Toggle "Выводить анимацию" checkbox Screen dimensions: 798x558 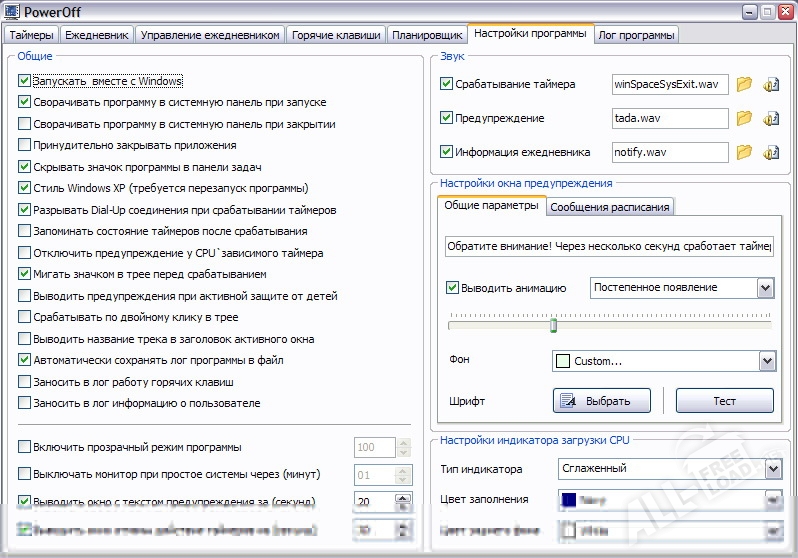[452, 288]
